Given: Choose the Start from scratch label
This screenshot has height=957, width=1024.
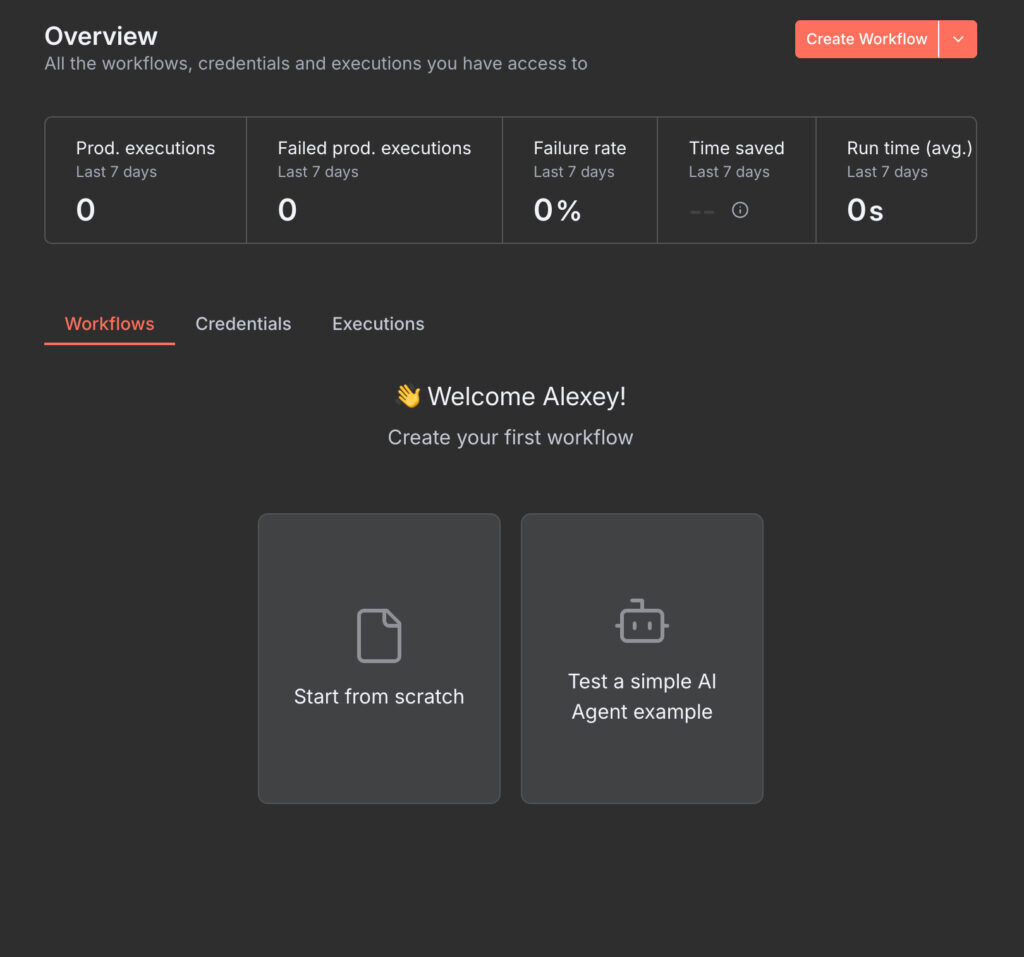Looking at the screenshot, I should [379, 697].
